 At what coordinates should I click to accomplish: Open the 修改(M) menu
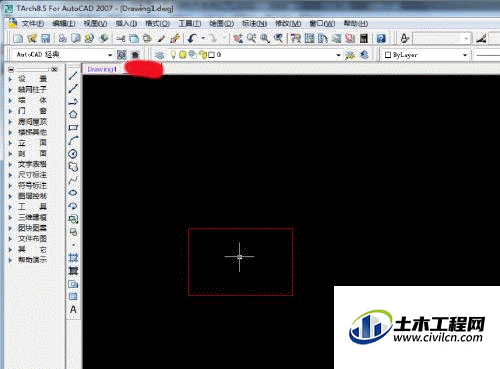(x=288, y=24)
